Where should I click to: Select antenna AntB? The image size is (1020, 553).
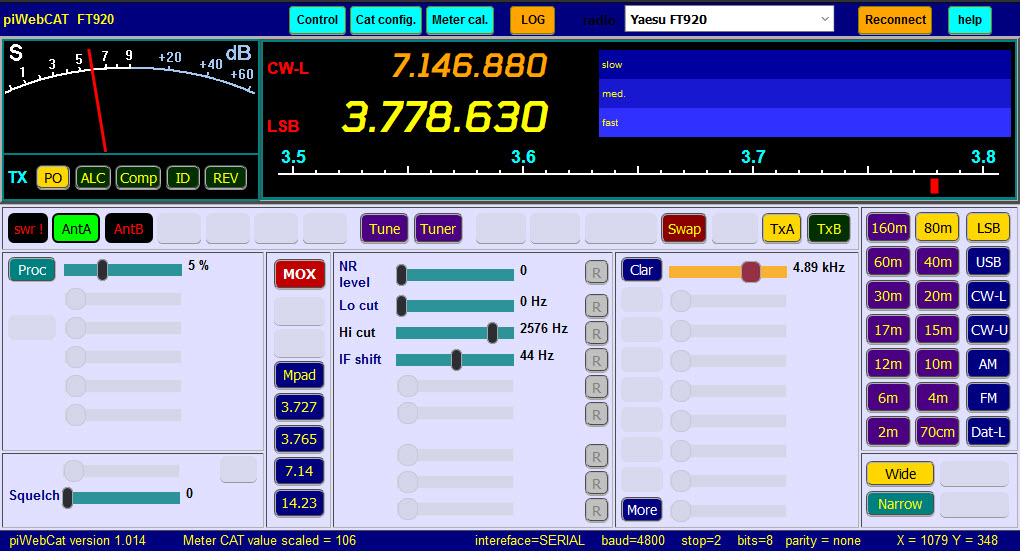pyautogui.click(x=129, y=228)
